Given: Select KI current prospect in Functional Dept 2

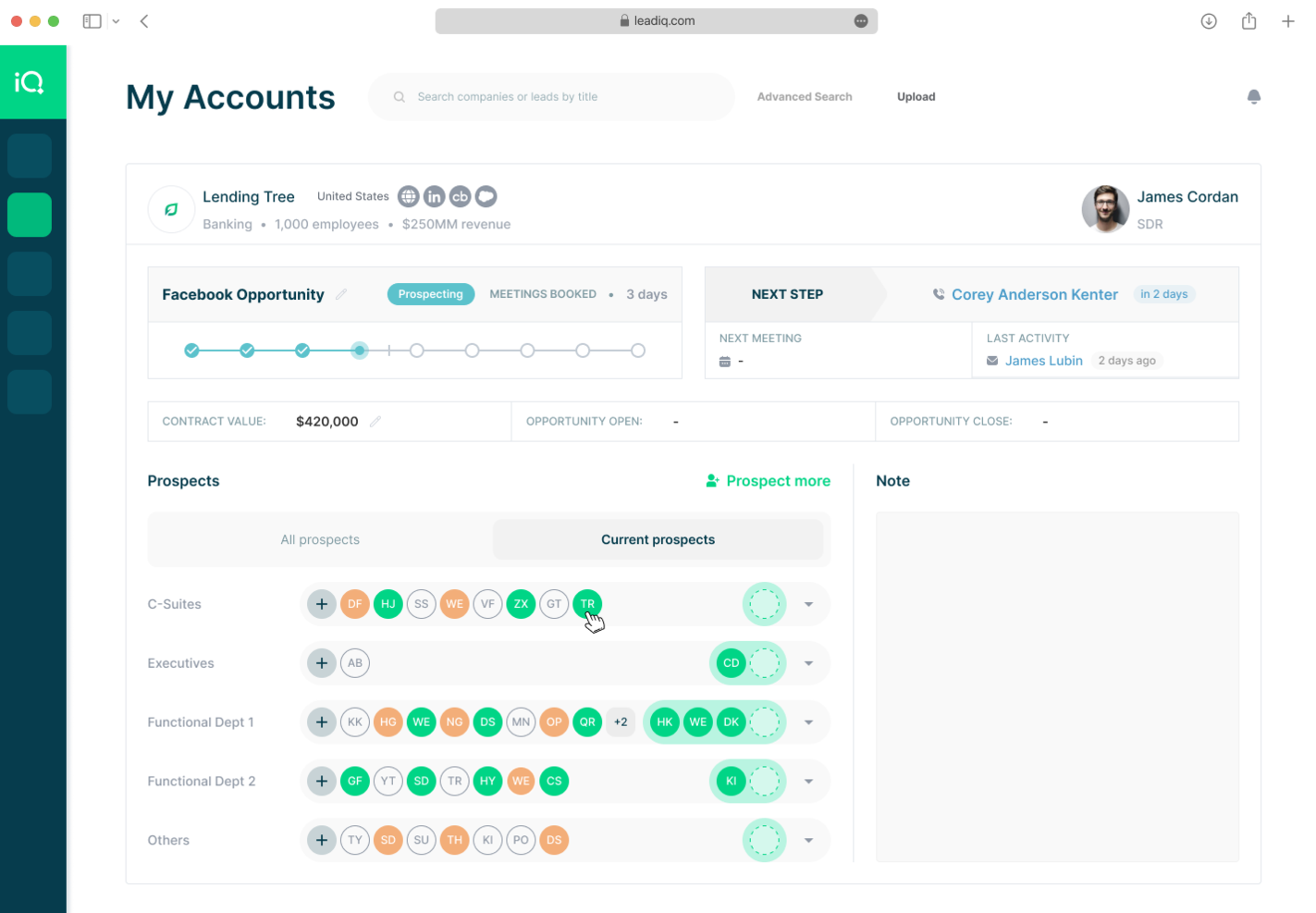Looking at the screenshot, I should 732,782.
